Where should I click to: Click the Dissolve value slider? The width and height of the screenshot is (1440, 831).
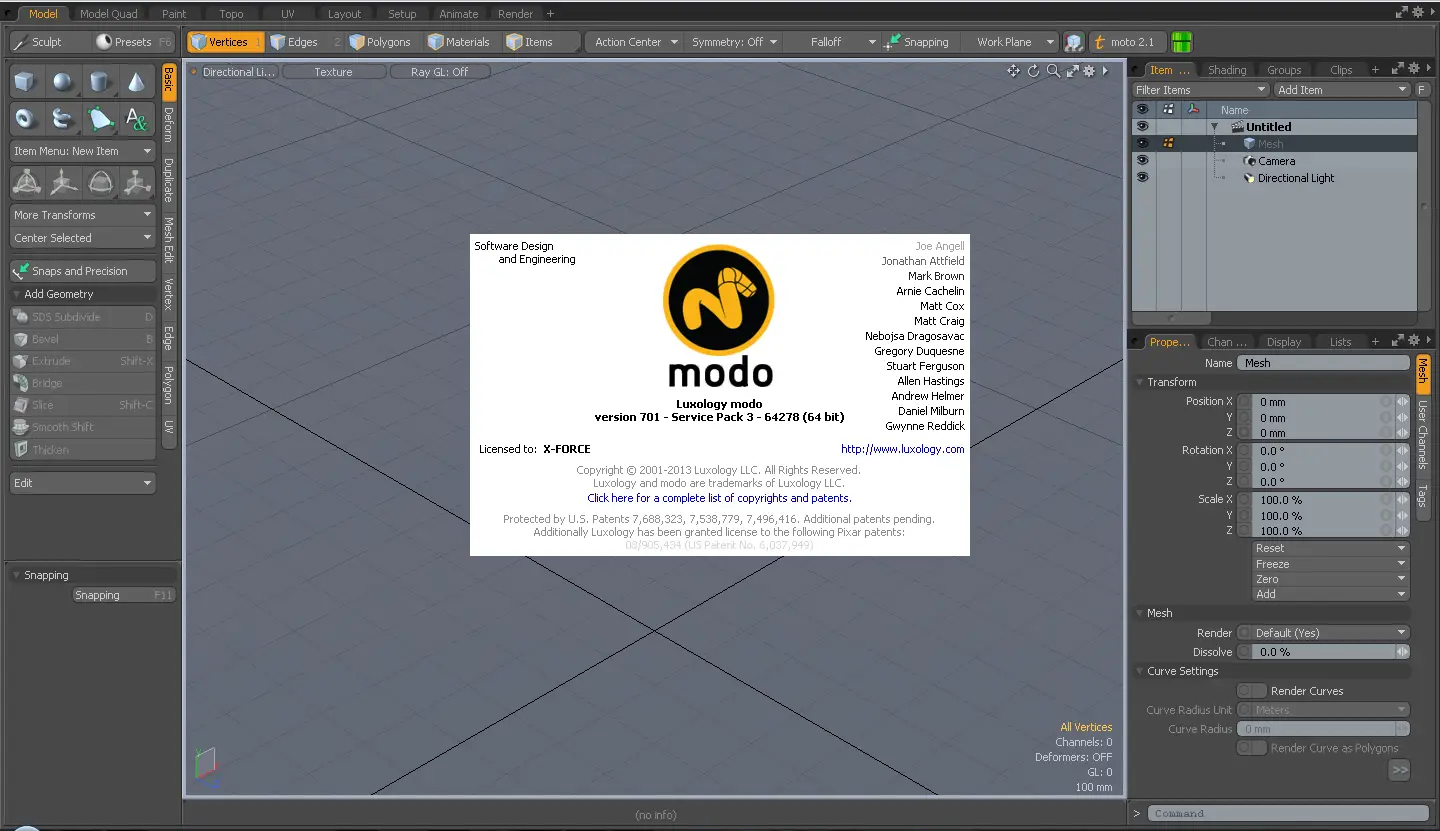[x=1323, y=652]
